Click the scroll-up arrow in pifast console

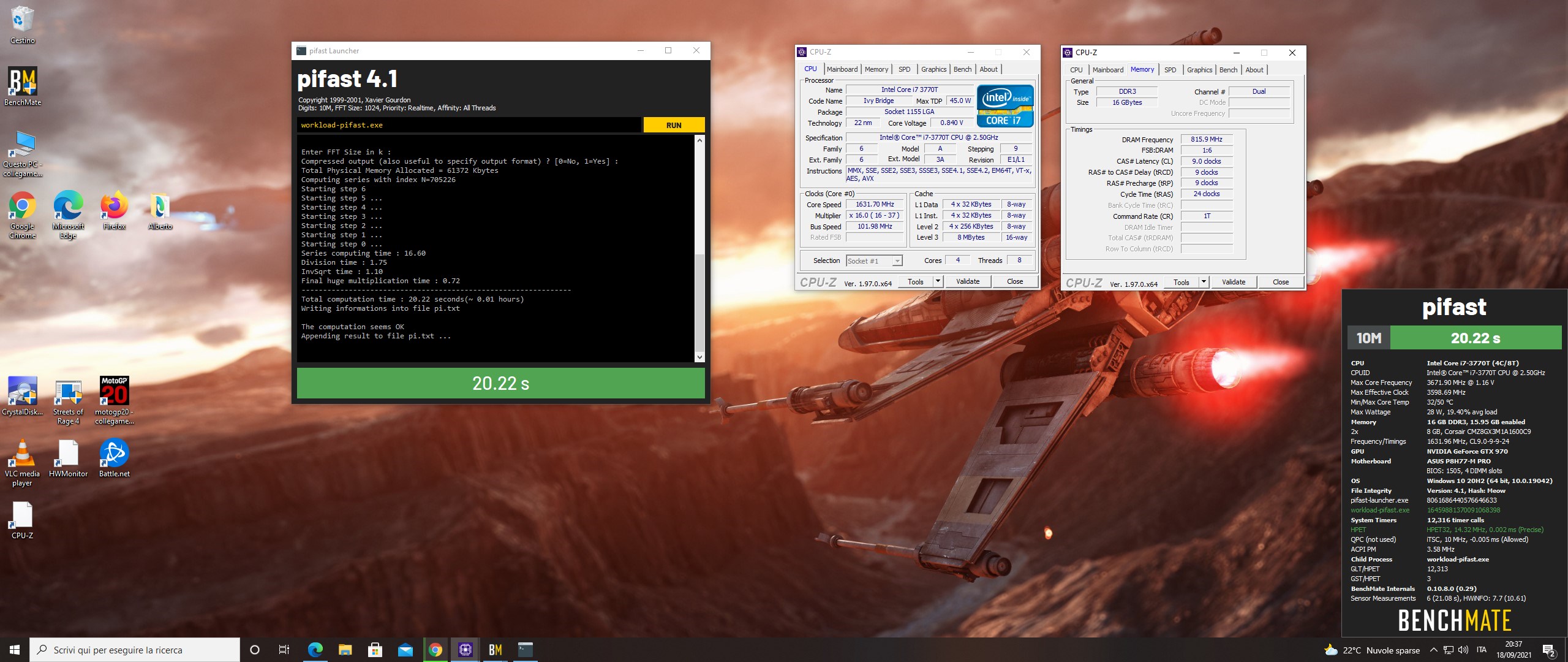[x=699, y=140]
